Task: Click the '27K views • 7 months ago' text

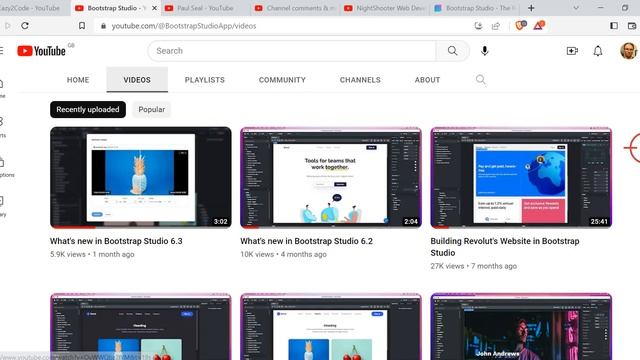Action: coord(473,266)
